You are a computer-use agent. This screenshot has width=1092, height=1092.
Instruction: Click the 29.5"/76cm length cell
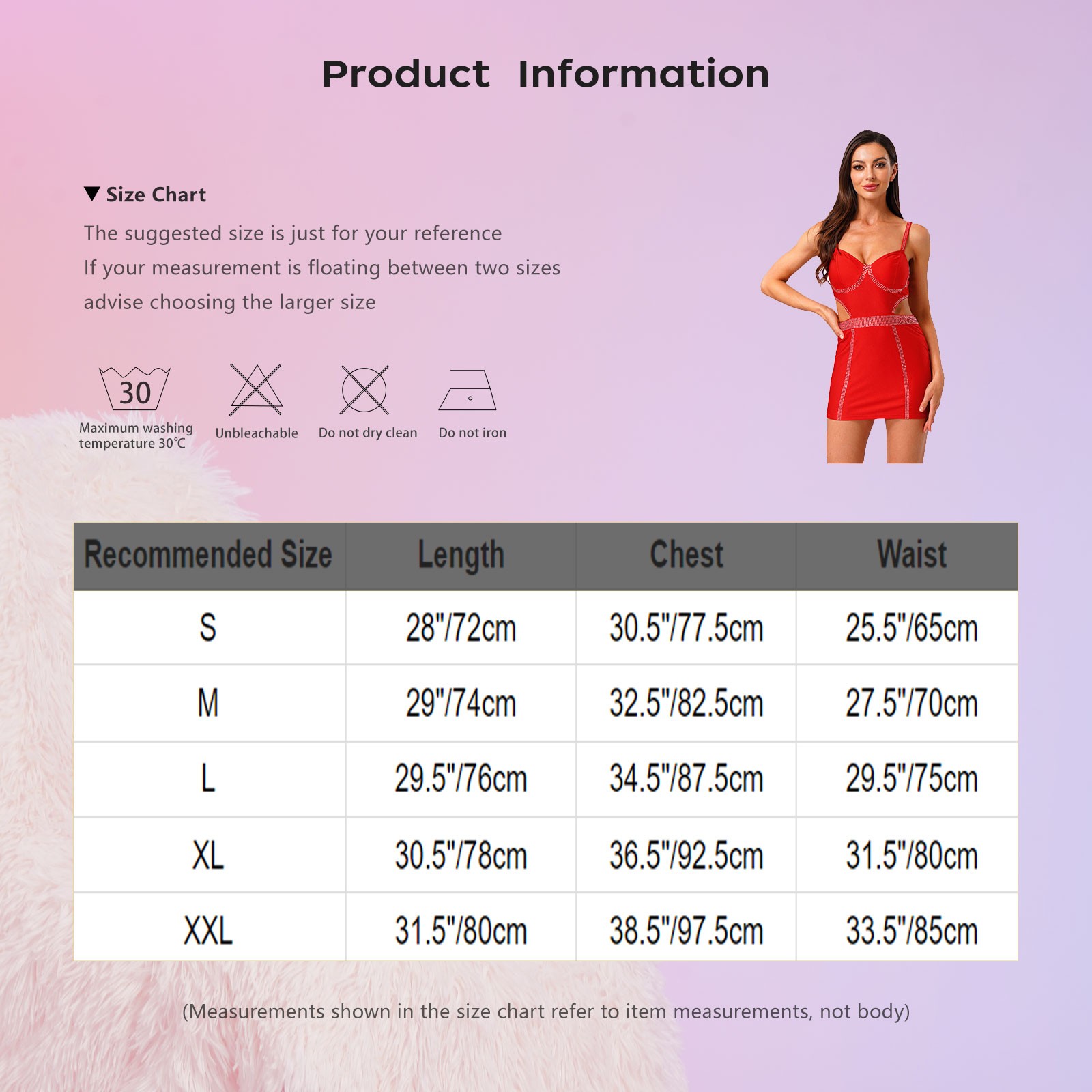coord(461,779)
